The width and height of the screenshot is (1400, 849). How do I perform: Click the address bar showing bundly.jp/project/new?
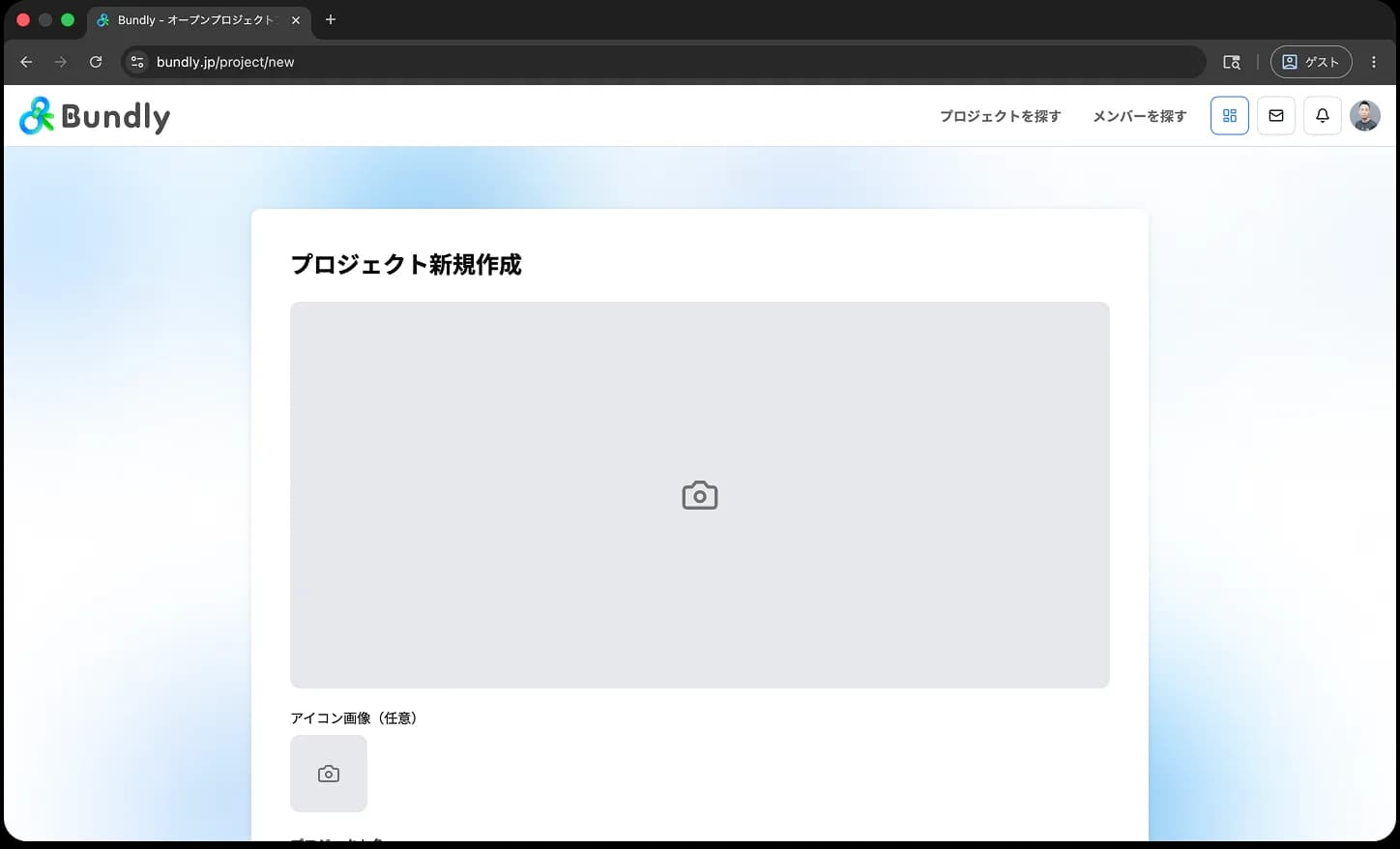(x=664, y=62)
